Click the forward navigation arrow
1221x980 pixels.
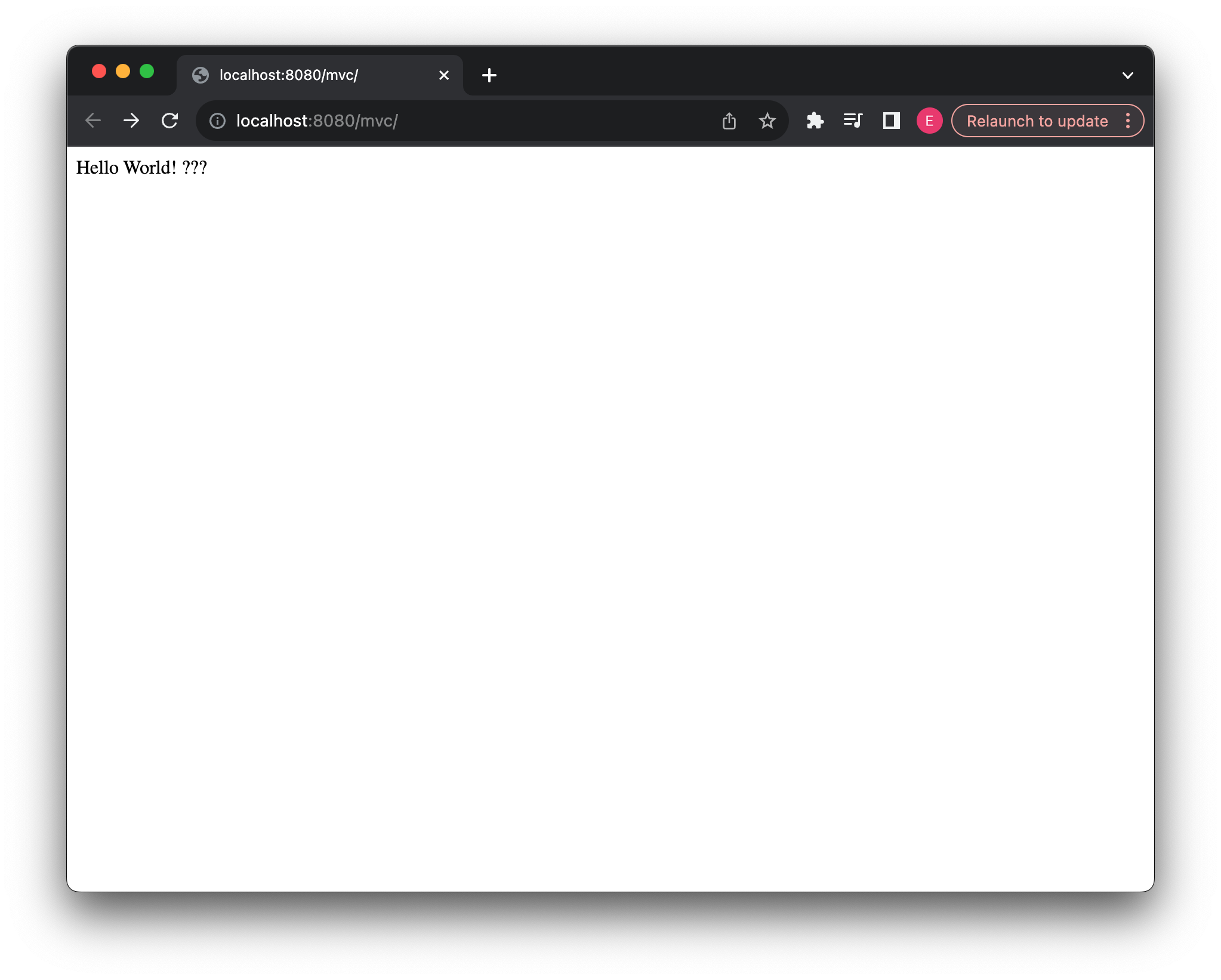(x=131, y=121)
